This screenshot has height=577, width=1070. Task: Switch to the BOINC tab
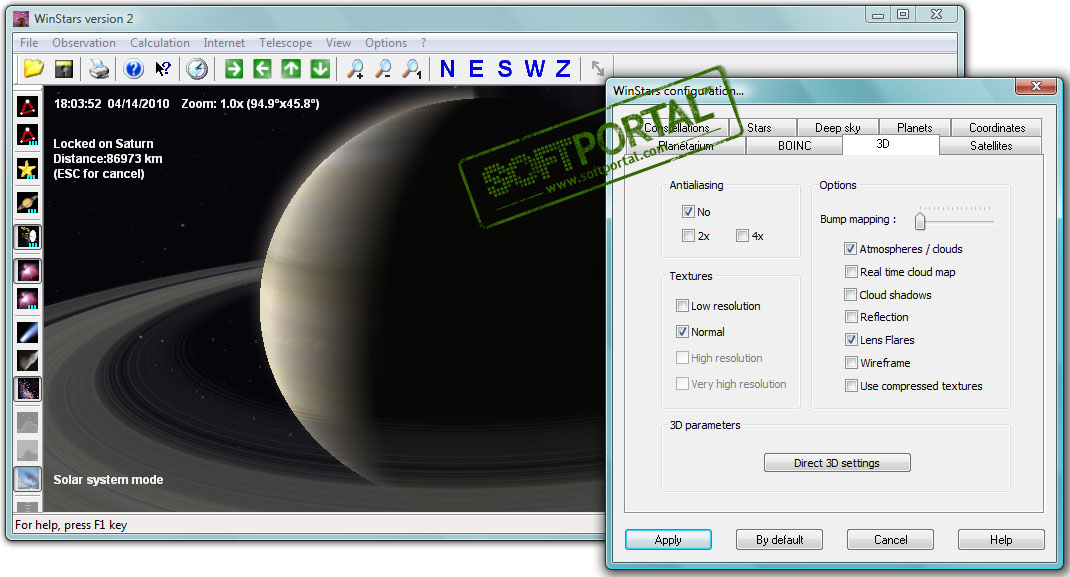tap(794, 145)
